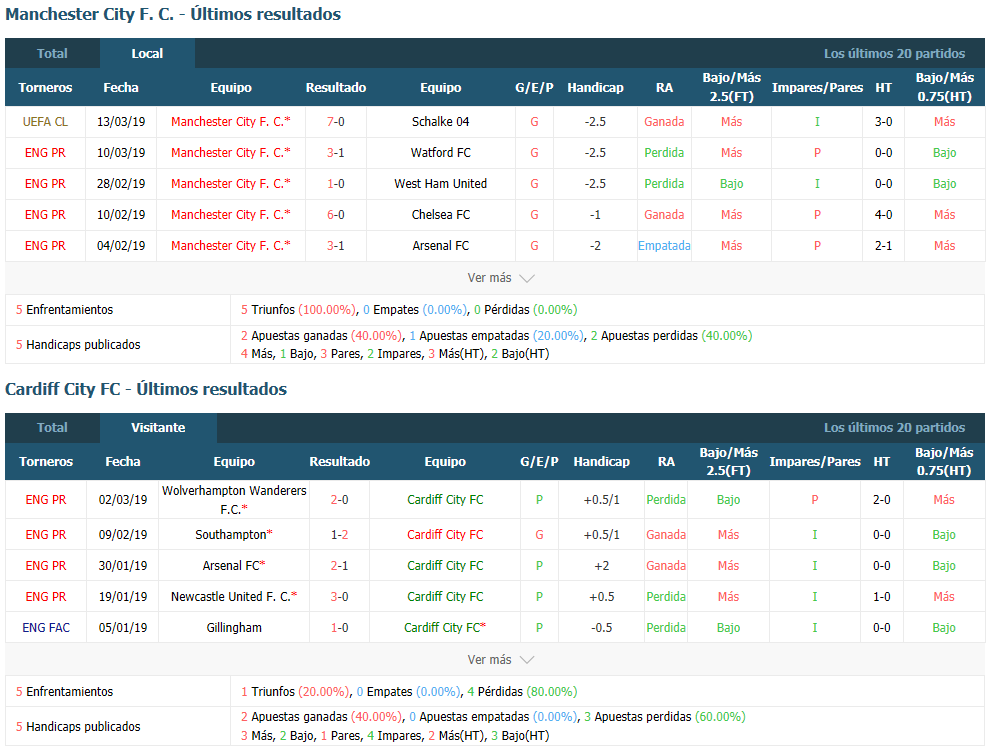The width and height of the screenshot is (996, 752).
Task: Click Bajo FT cell in West Ham row
Action: point(731,184)
